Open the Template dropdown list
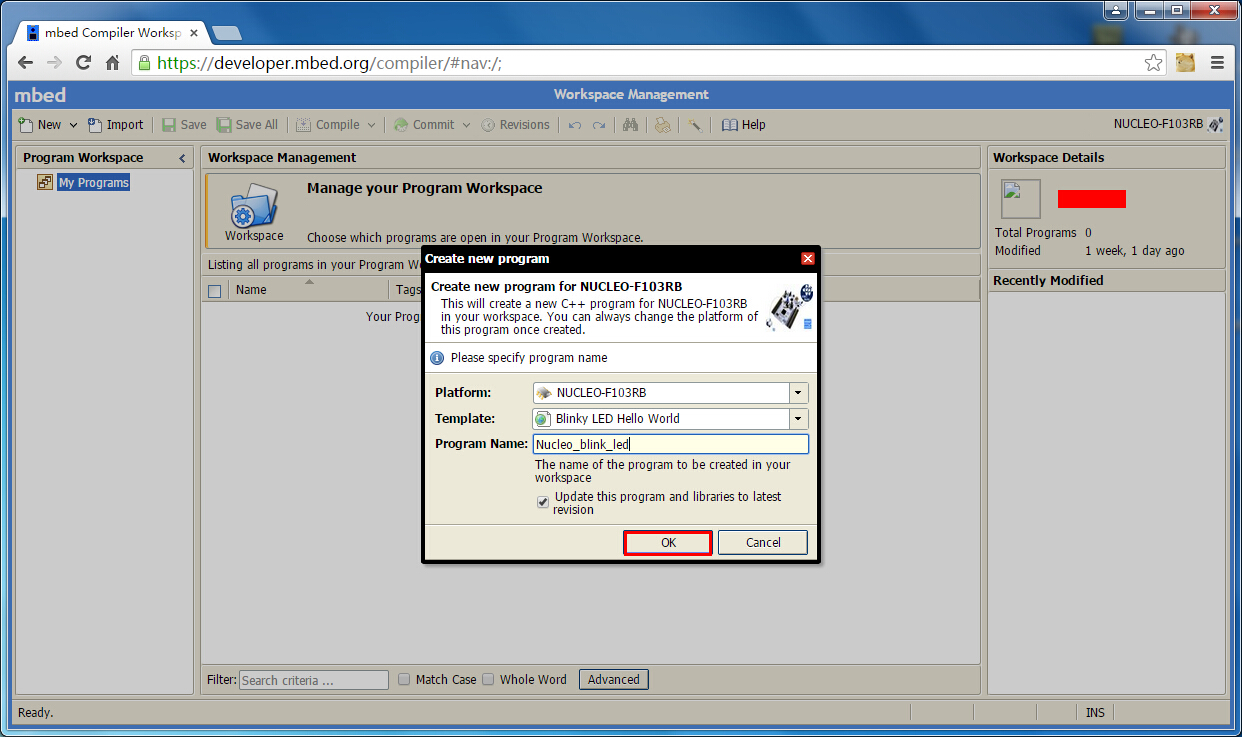Image resolution: width=1242 pixels, height=737 pixels. 798,419
